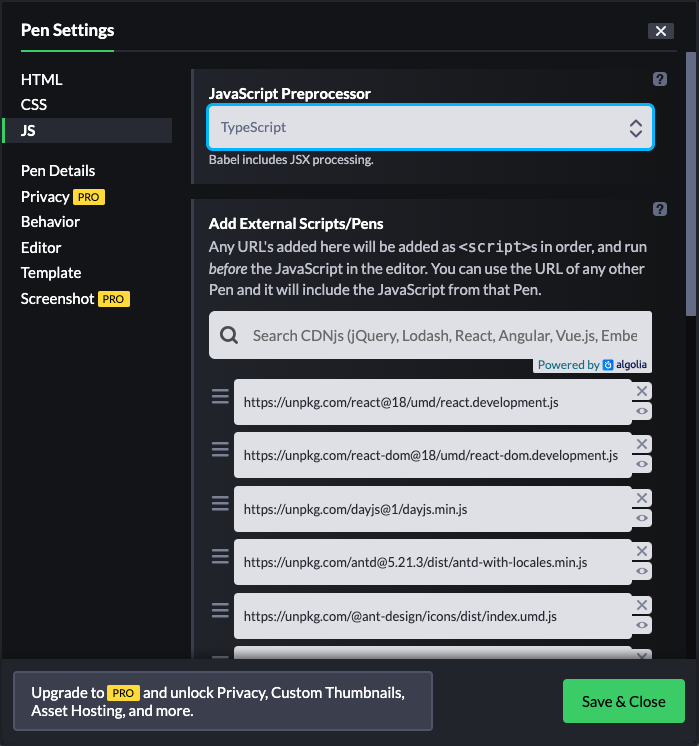Click the dialog's vertical scrollbar thumb
Screen dimensions: 699x746
point(691,184)
